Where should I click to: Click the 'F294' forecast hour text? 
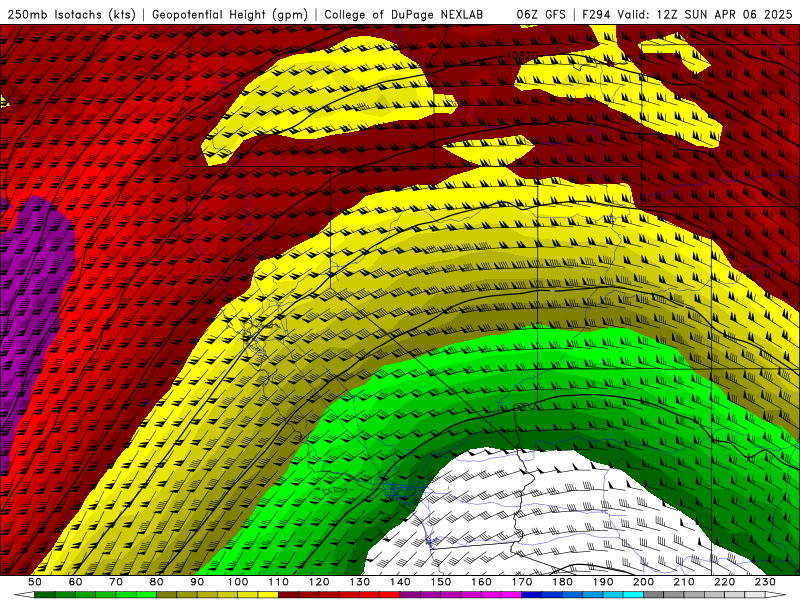[x=596, y=14]
